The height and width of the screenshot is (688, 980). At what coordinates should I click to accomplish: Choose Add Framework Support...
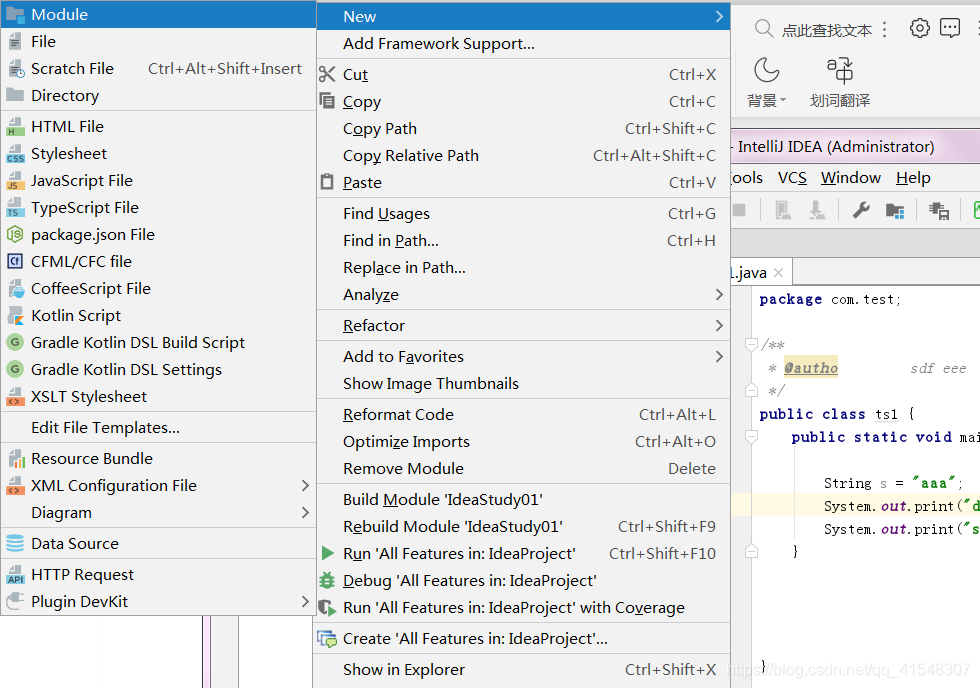[x=523, y=44]
